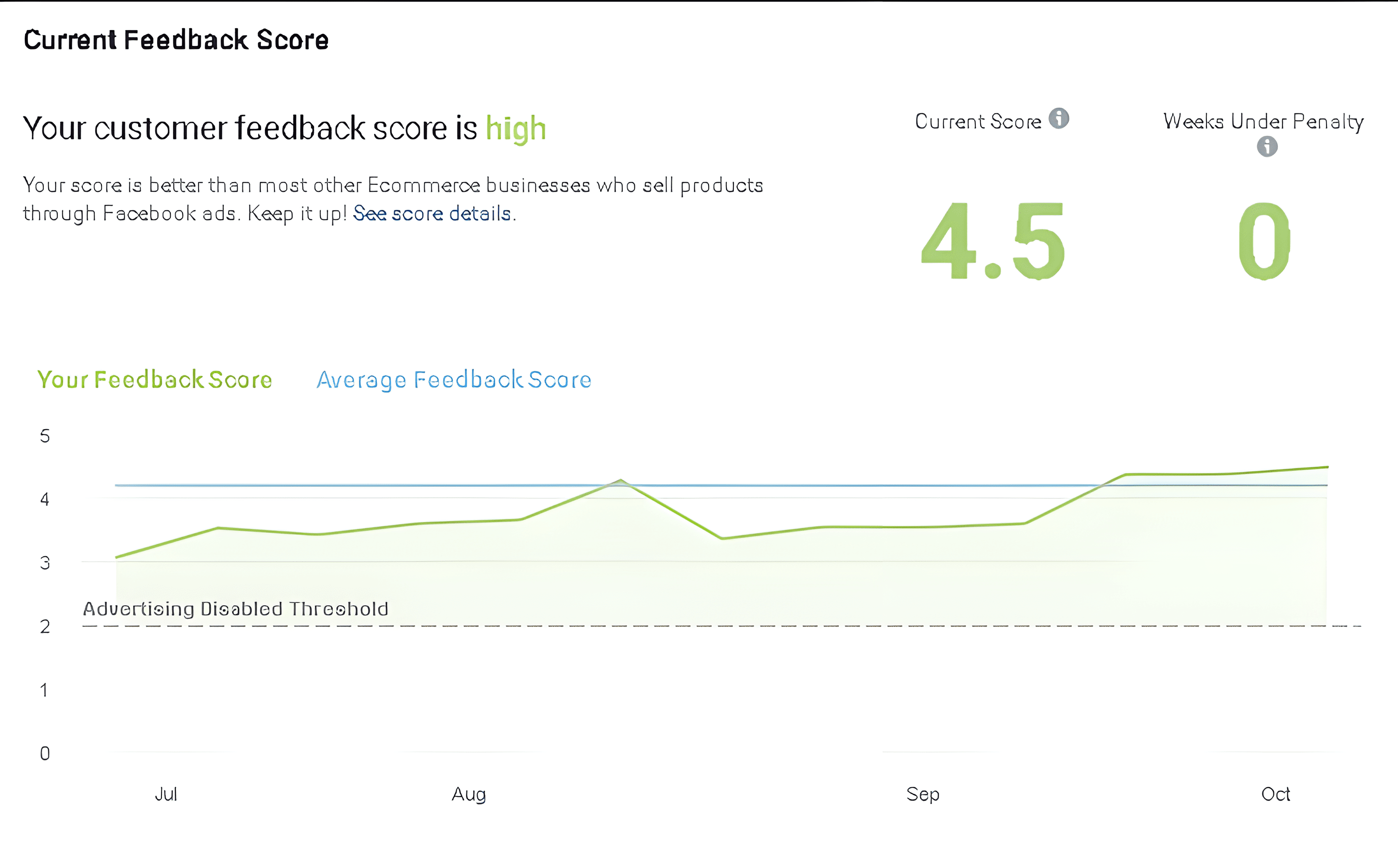Open the See score details link
Image resolution: width=1398 pixels, height=868 pixels.
432,213
